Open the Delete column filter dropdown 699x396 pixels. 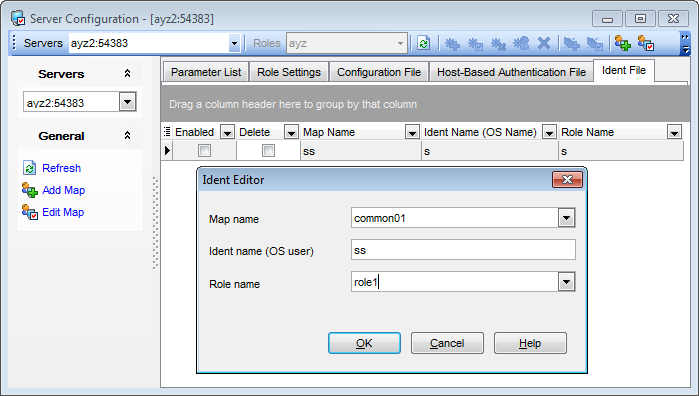coord(291,132)
